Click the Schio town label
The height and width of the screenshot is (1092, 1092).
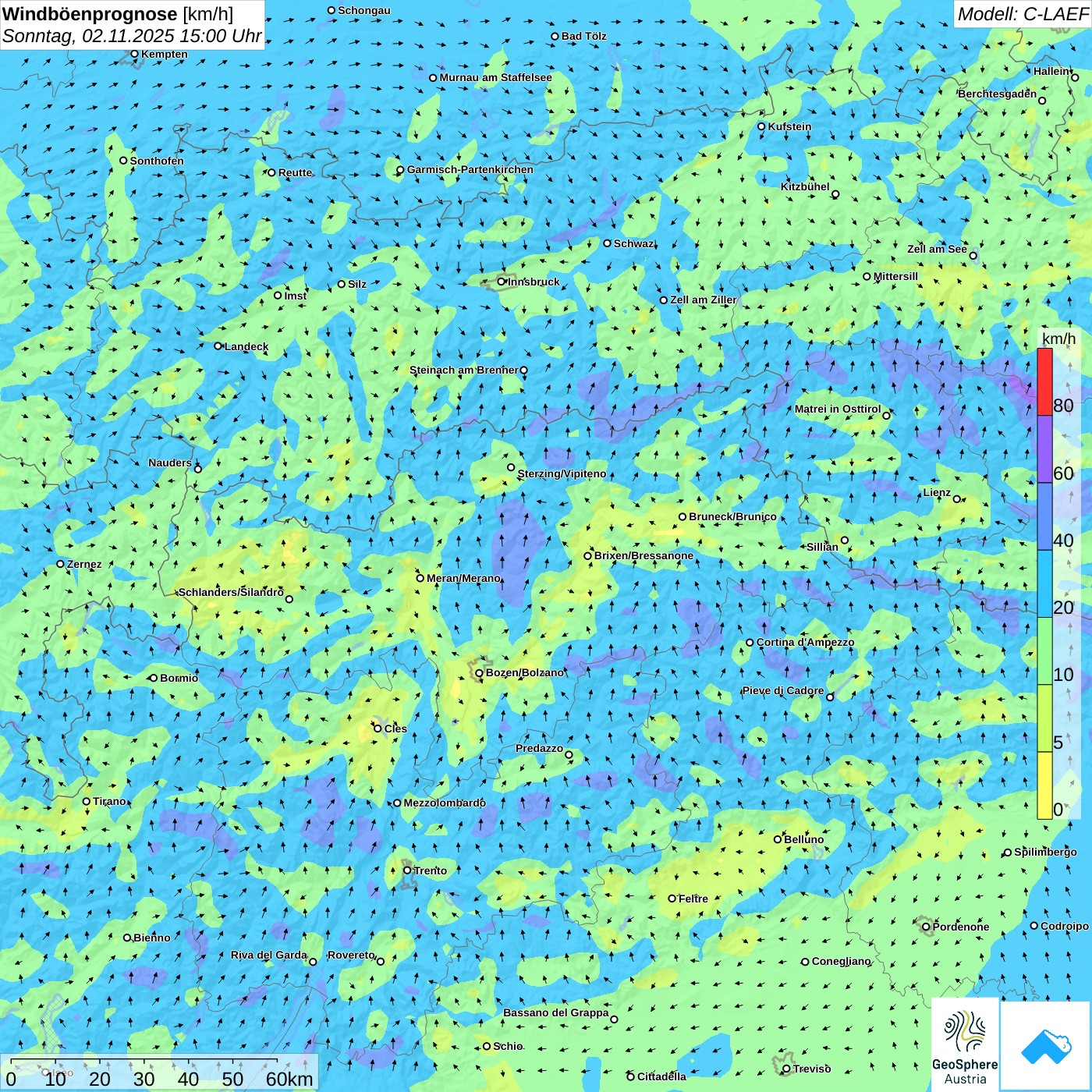pos(508,1046)
